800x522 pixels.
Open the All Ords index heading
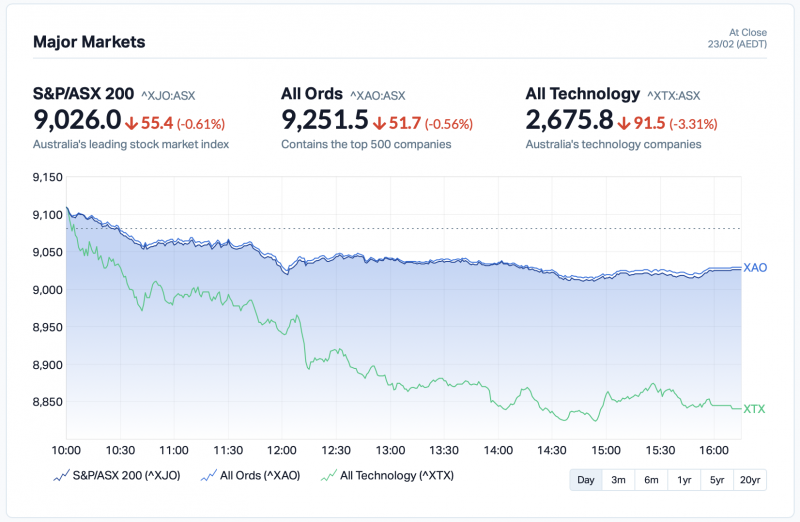tap(311, 94)
